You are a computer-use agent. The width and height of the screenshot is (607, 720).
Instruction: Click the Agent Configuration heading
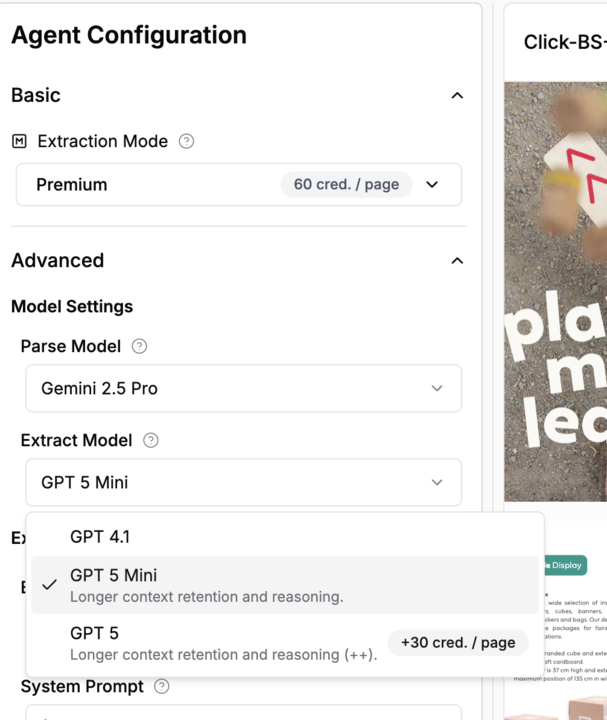[129, 35]
